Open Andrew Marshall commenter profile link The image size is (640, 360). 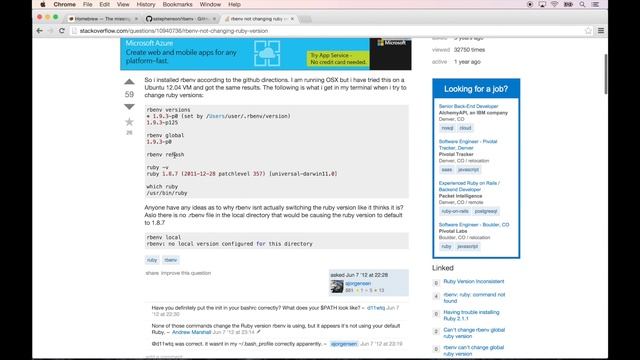coord(191,332)
